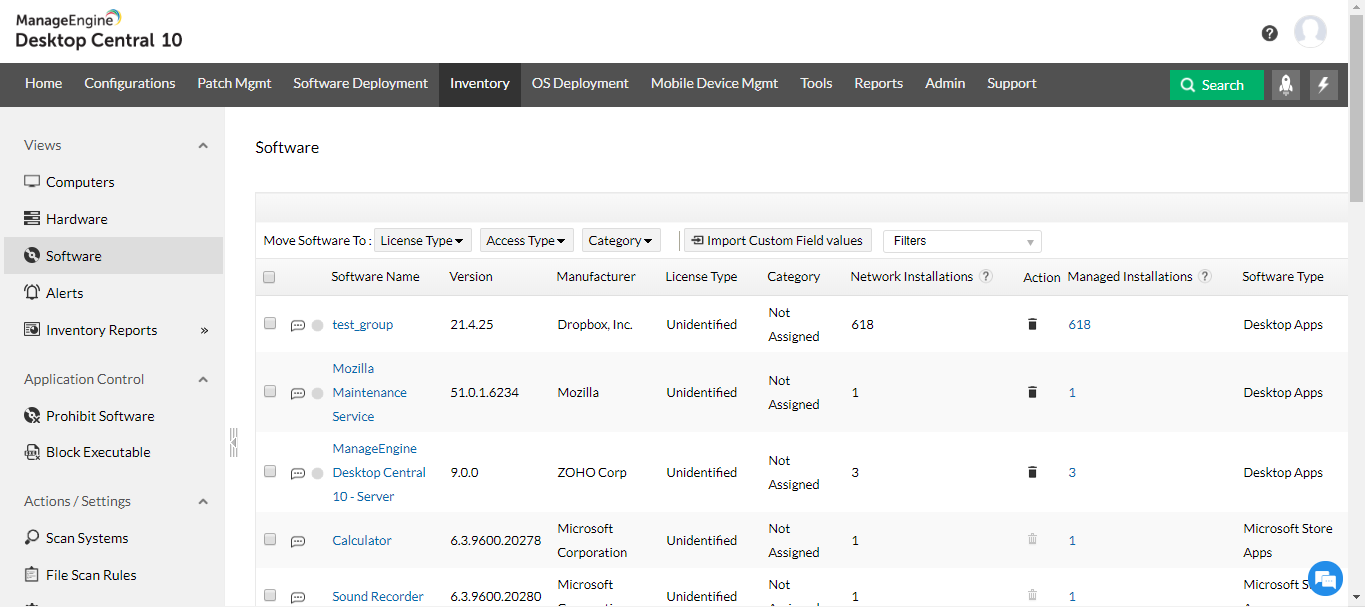Click the Network Installations help icon
1365x607 pixels.
pyautogui.click(x=986, y=277)
